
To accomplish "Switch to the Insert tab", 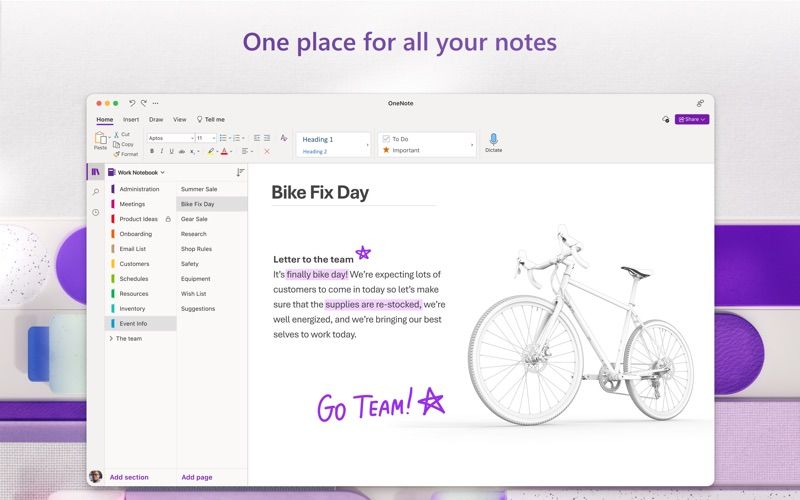I will tap(131, 119).
